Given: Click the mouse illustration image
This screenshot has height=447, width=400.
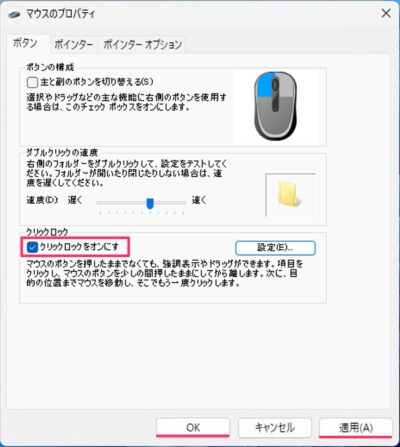Looking at the screenshot, I should tap(276, 106).
